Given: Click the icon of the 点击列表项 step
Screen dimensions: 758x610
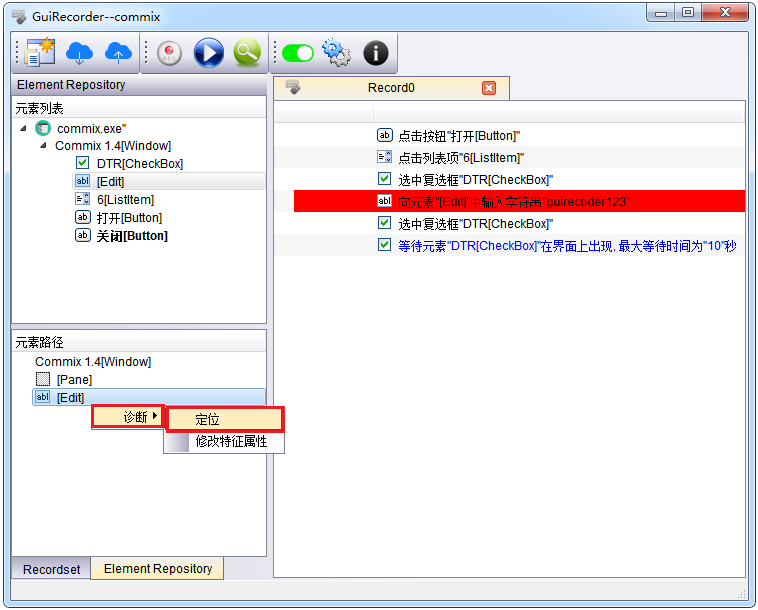Looking at the screenshot, I should 384,157.
